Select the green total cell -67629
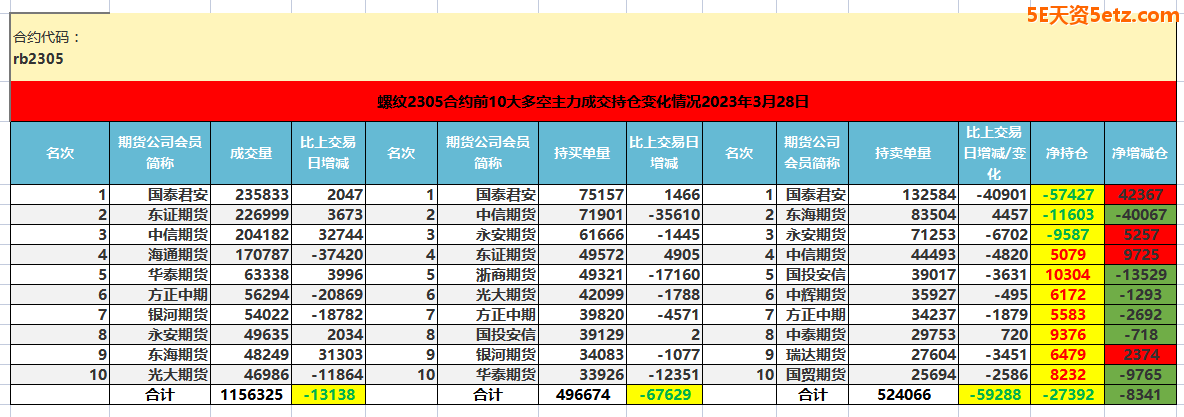Screen dimensions: 1184x417 663,395
